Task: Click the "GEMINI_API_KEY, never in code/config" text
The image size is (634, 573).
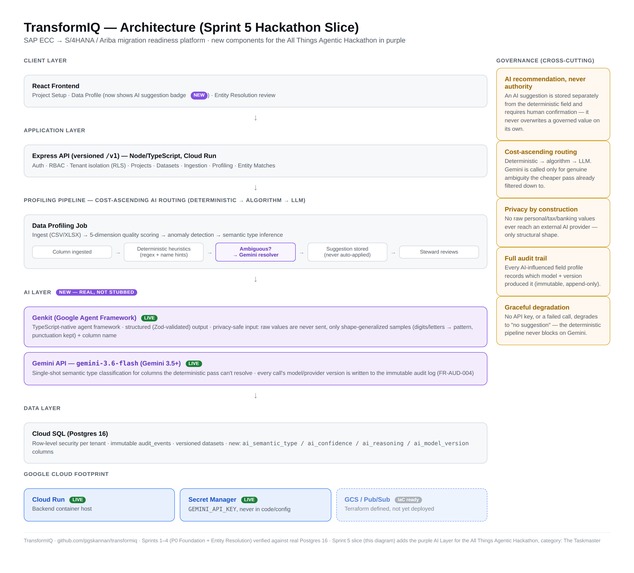Action: (x=239, y=509)
